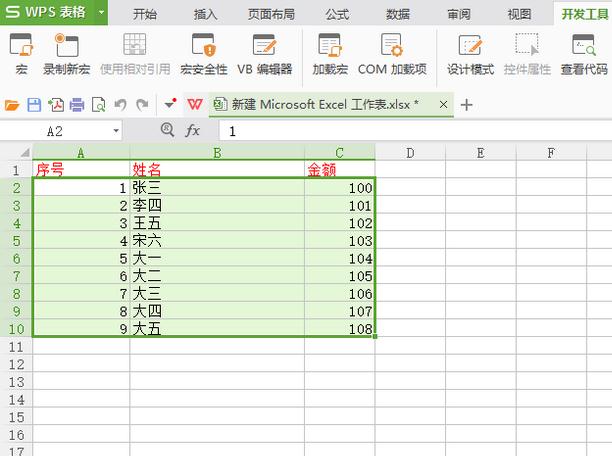Click 查看代码 view code icon
The image size is (612, 456).
coord(584,45)
